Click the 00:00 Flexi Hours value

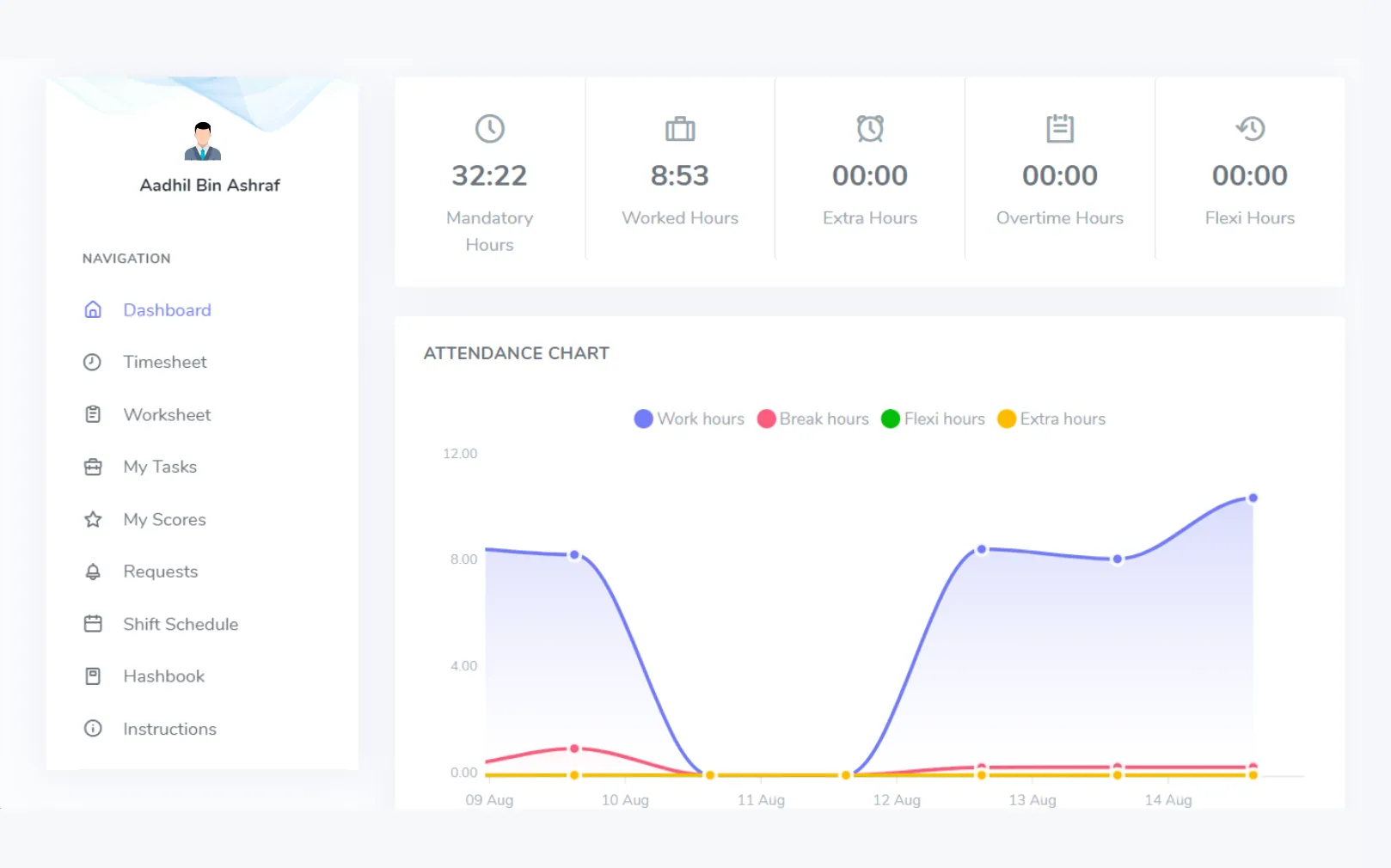point(1250,175)
